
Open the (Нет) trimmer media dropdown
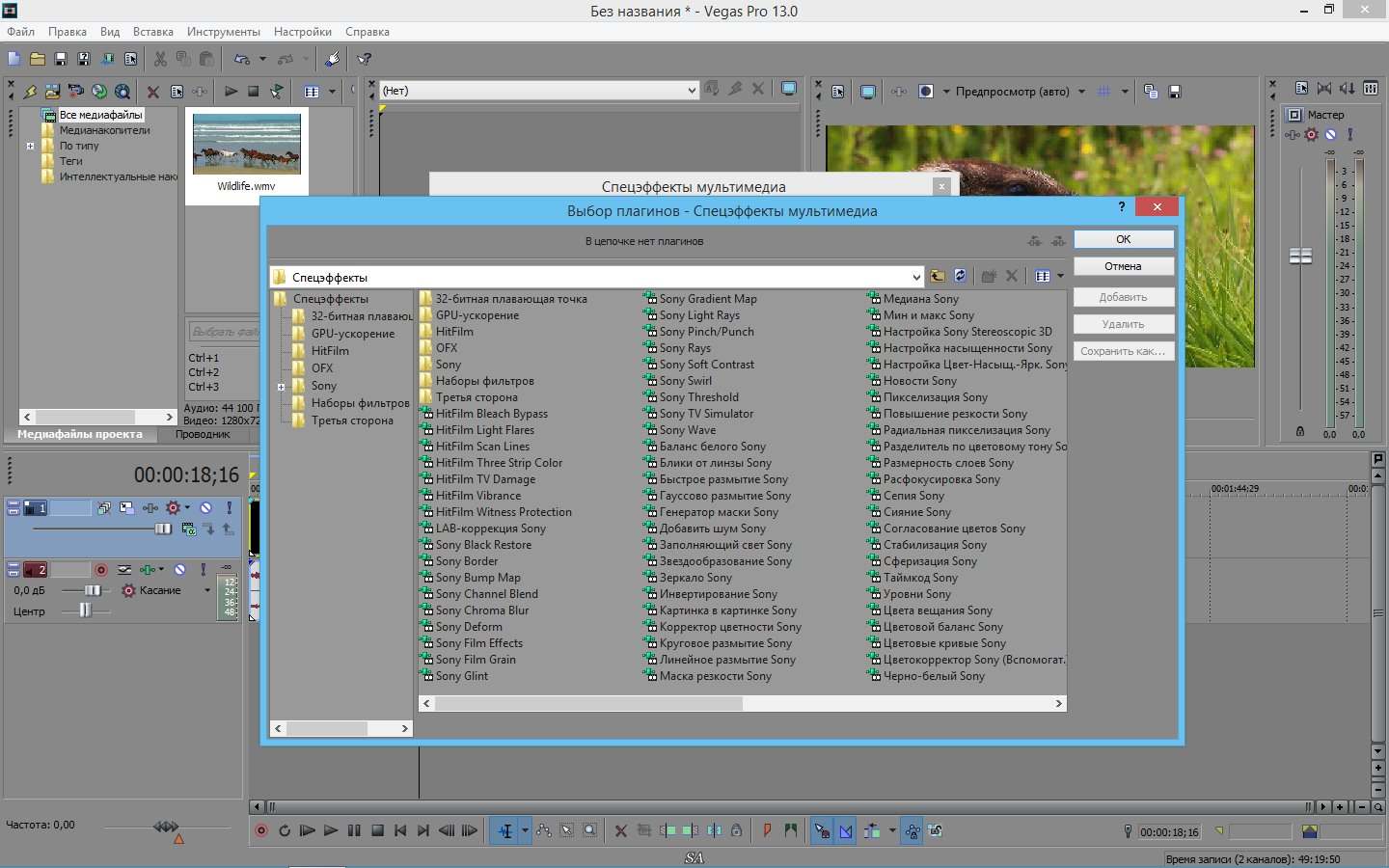(x=691, y=91)
